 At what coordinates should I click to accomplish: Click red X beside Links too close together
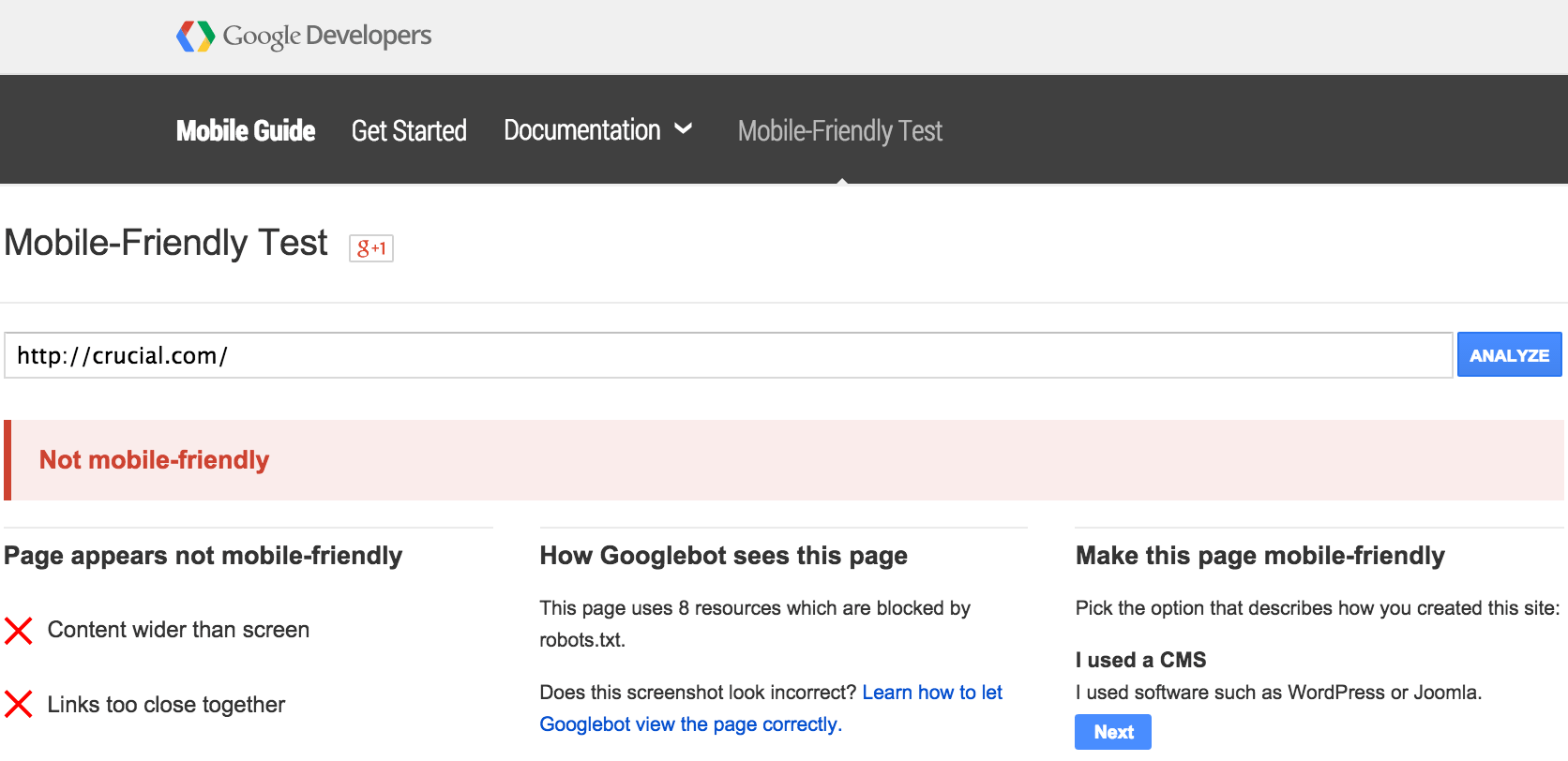pyautogui.click(x=19, y=704)
